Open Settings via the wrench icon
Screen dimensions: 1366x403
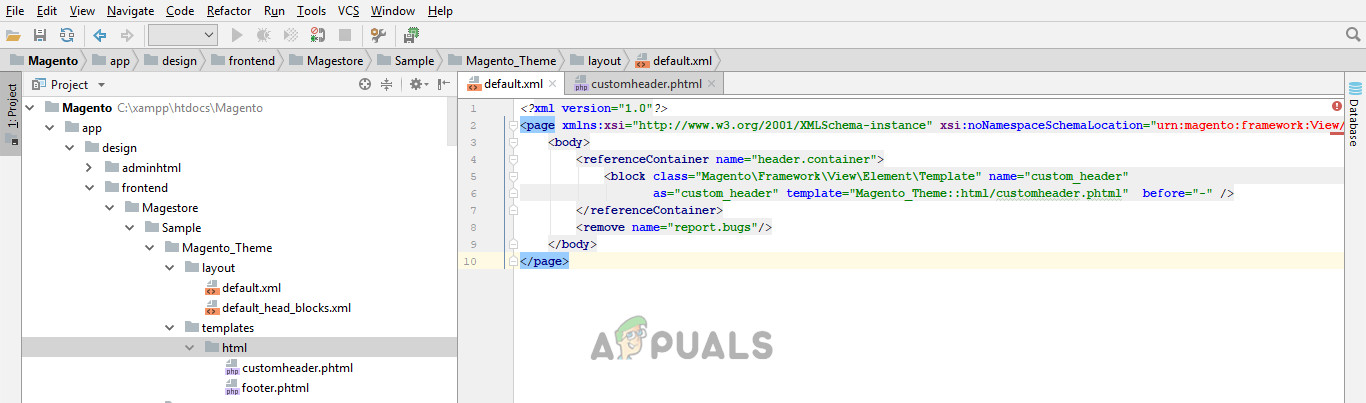click(x=379, y=35)
